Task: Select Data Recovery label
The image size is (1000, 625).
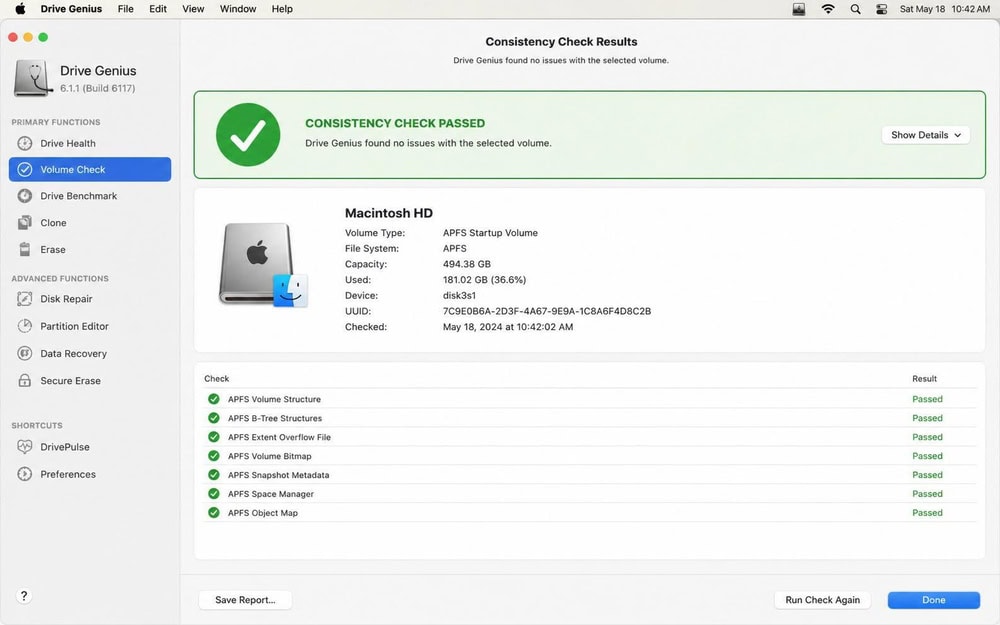Action: [x=73, y=353]
